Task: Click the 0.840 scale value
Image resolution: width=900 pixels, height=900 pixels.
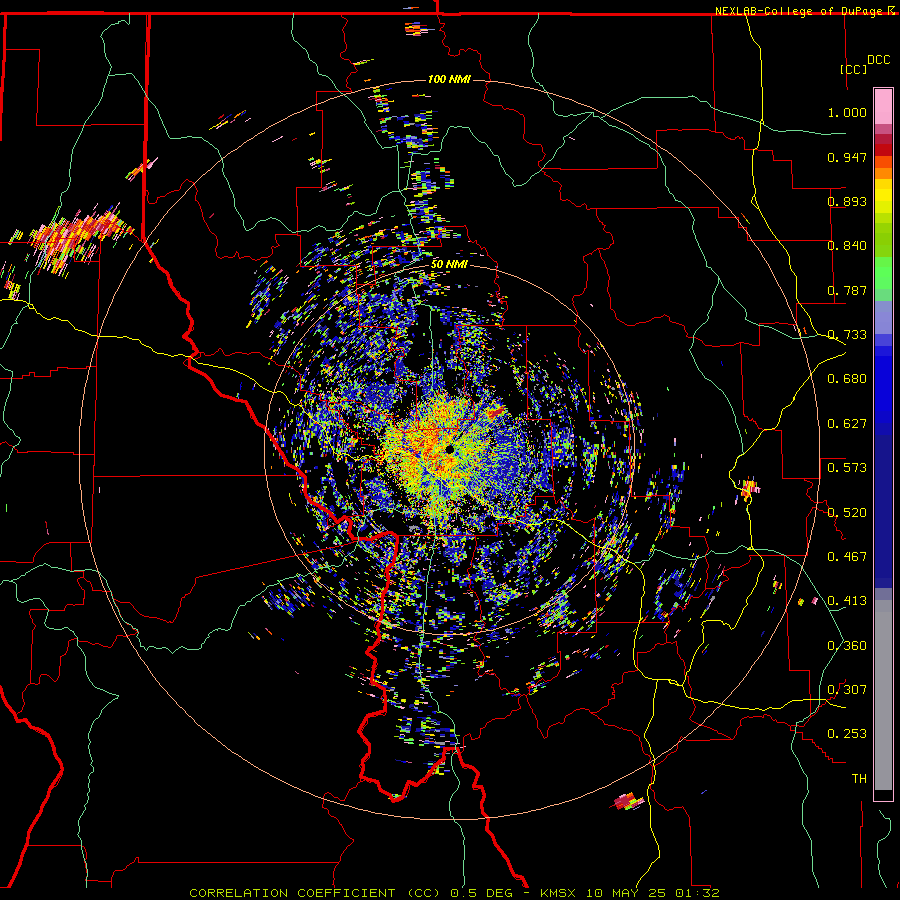Action: point(847,246)
